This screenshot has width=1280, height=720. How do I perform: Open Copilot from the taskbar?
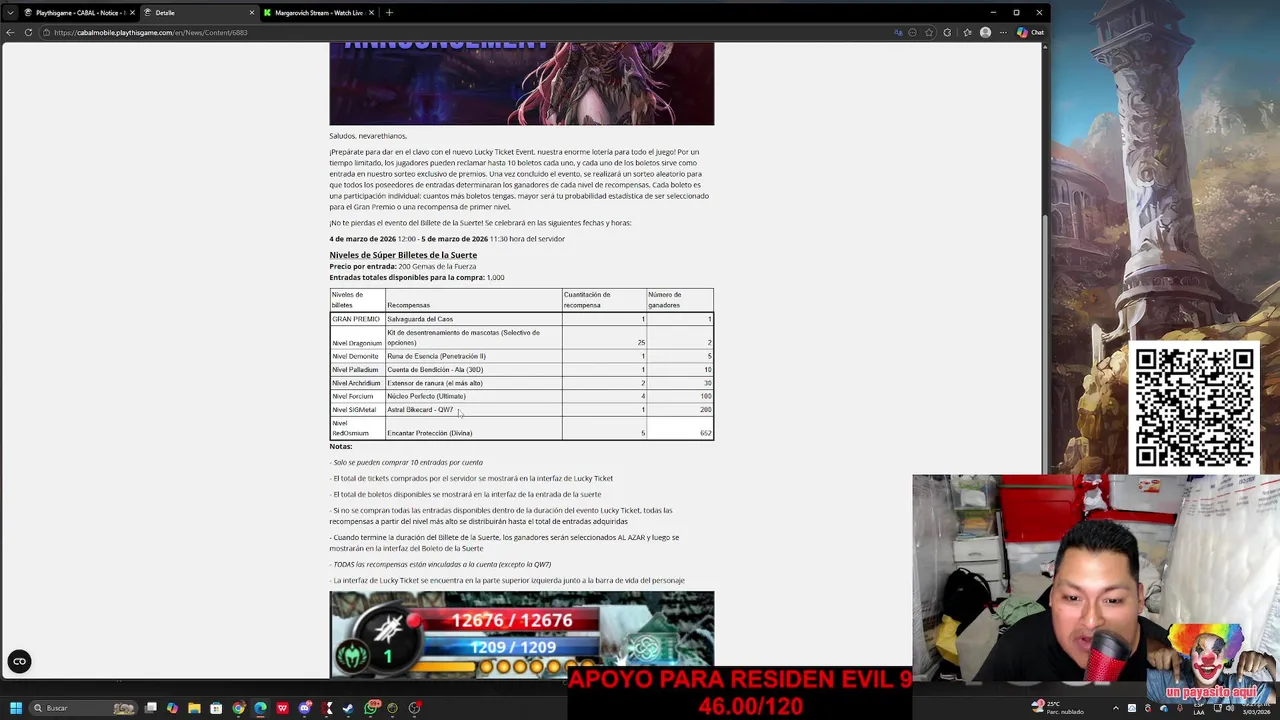pyautogui.click(x=172, y=708)
